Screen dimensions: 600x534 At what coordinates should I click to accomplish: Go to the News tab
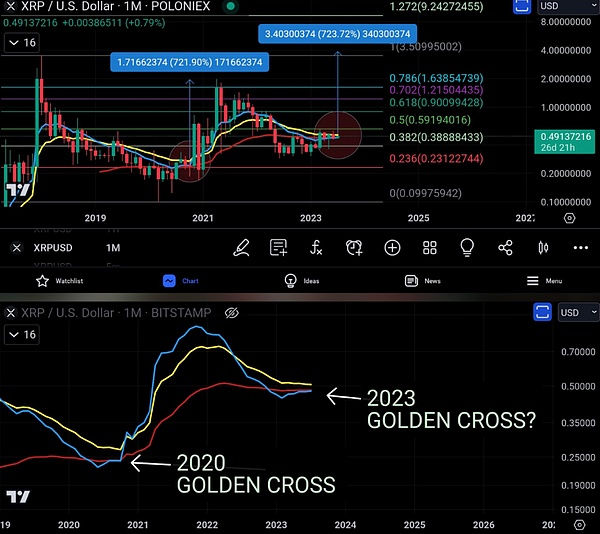tap(422, 281)
